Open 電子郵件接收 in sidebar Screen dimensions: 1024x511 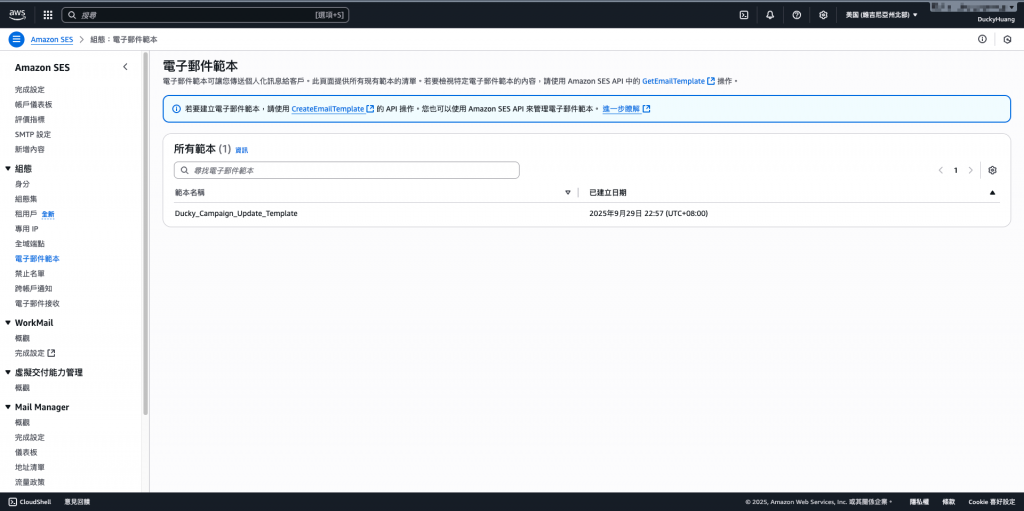point(37,303)
